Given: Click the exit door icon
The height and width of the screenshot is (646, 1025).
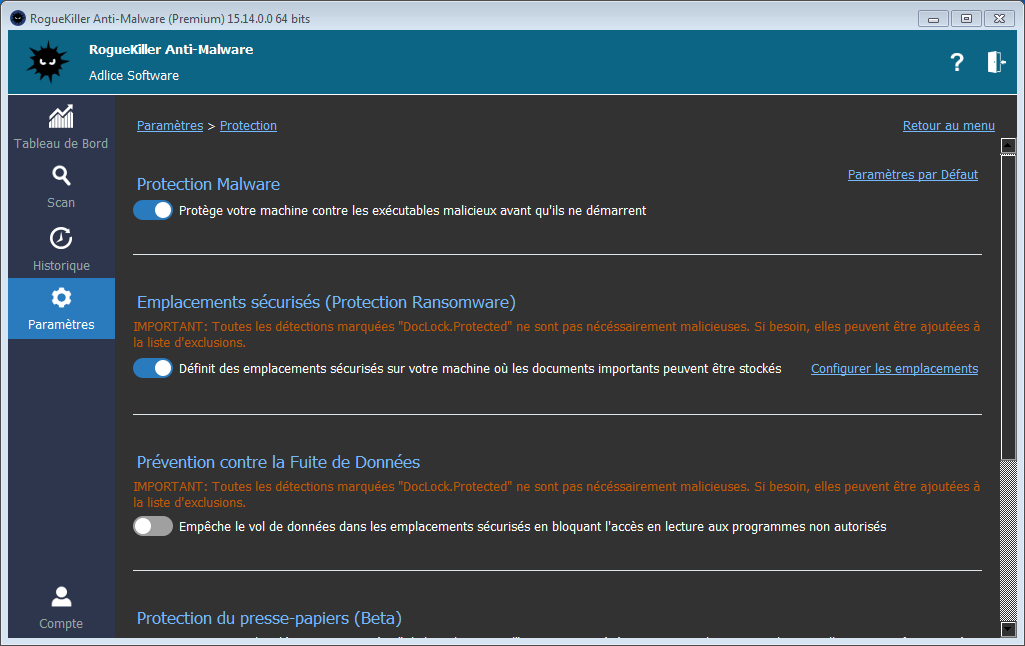Looking at the screenshot, I should [996, 62].
